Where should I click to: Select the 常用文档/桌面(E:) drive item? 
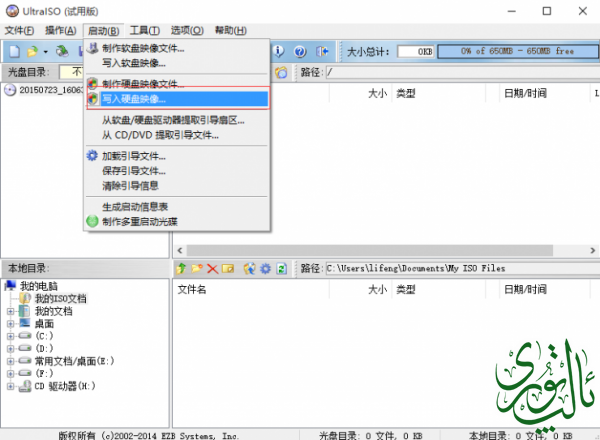(x=74, y=361)
